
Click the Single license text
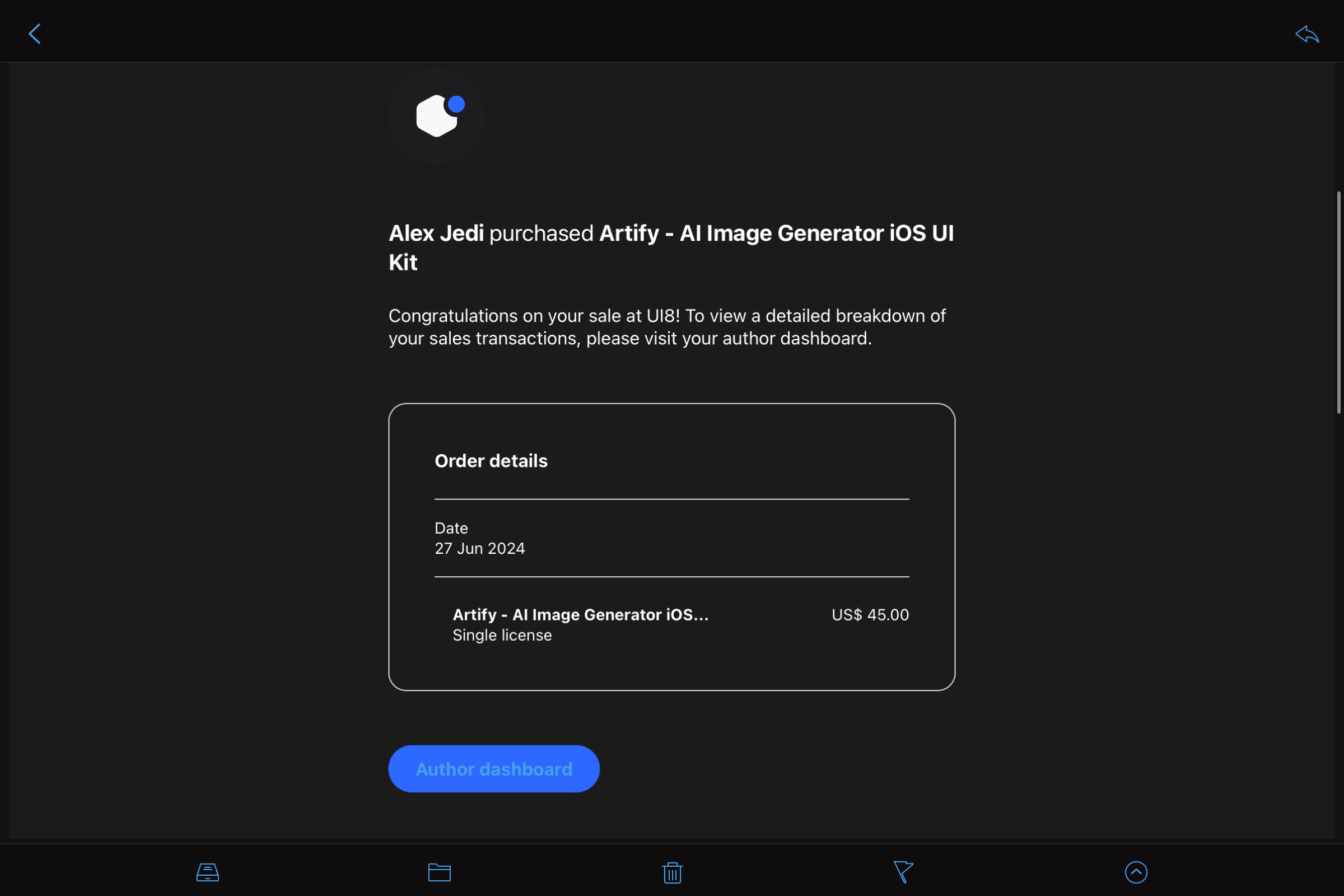click(502, 635)
